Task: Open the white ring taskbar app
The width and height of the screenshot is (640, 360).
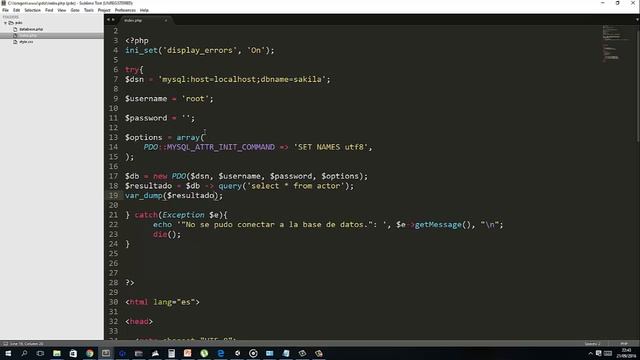Action: (x=253, y=353)
